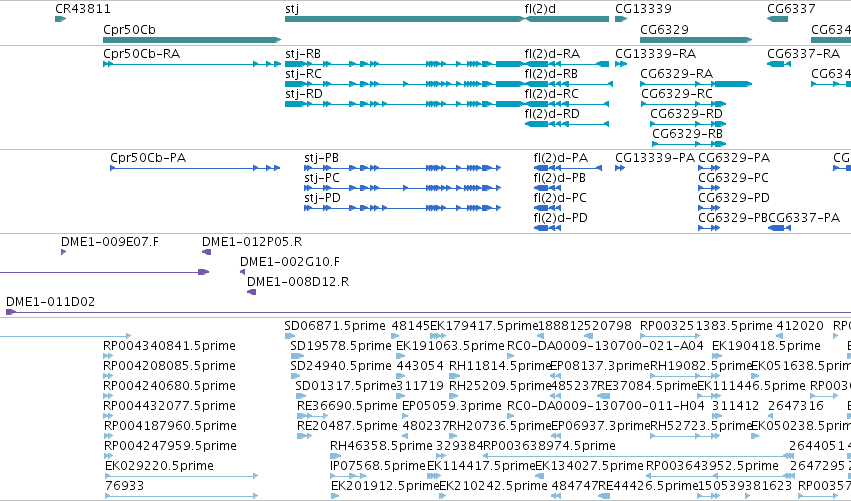851x501 pixels.
Task: Select the fl(2)d gene bar
Action: coord(567,19)
